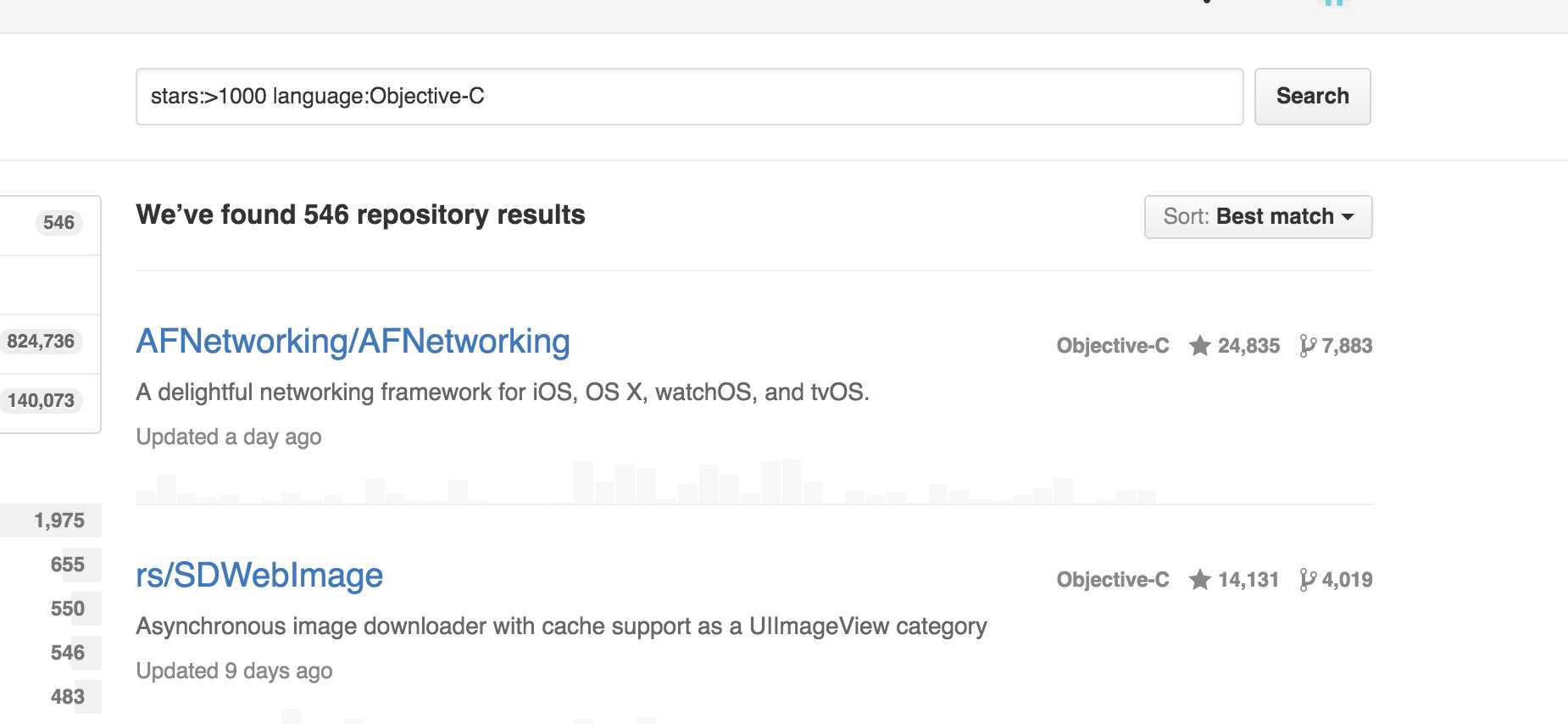Open the AFNetworking/AFNetworking repository link
The image size is (1568, 724).
pyautogui.click(x=353, y=342)
